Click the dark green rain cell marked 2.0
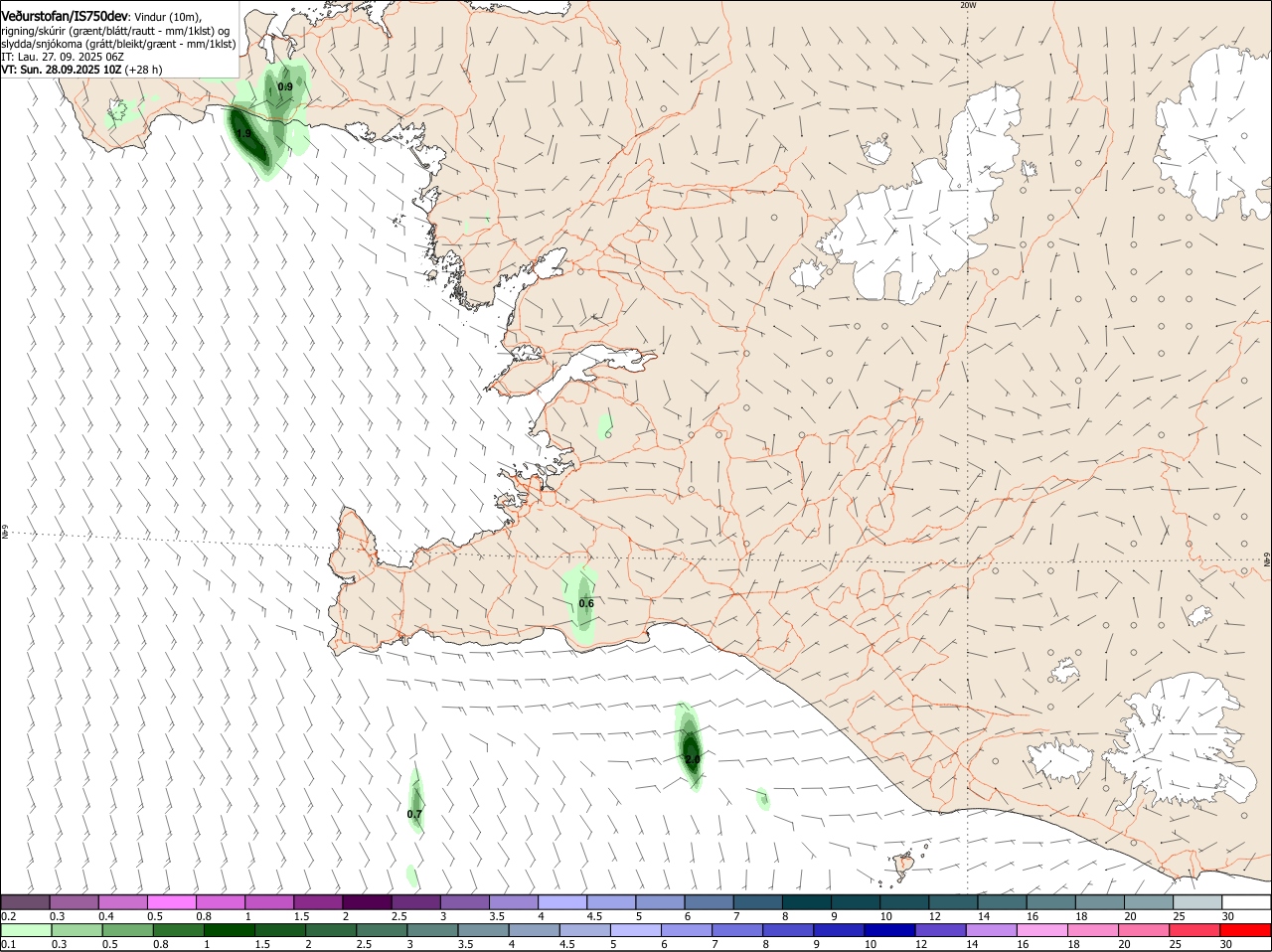Screen dimensions: 1272x952 (691, 747)
